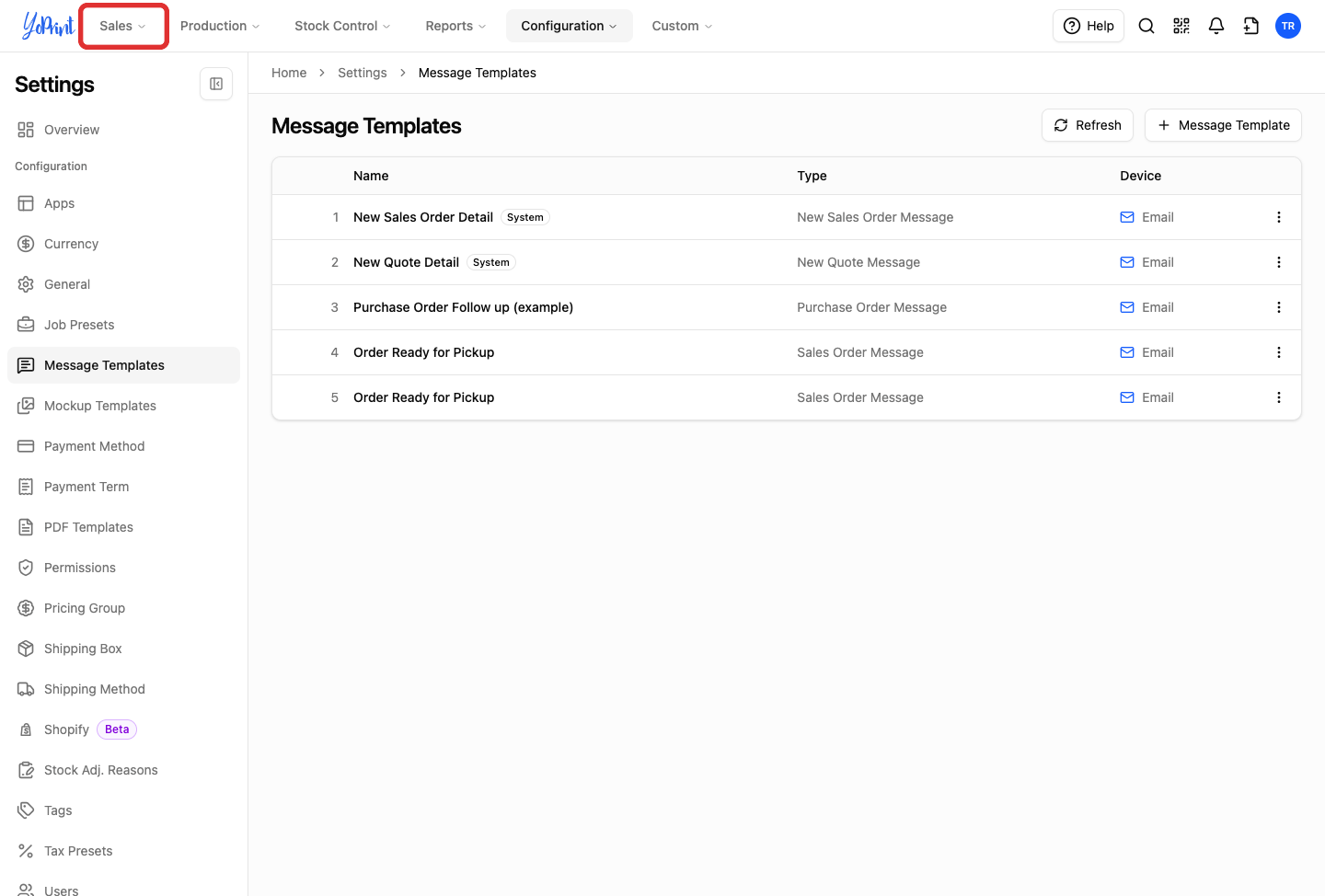The height and width of the screenshot is (896, 1325).
Task: Open the Shipping Box settings
Action: 123,649
